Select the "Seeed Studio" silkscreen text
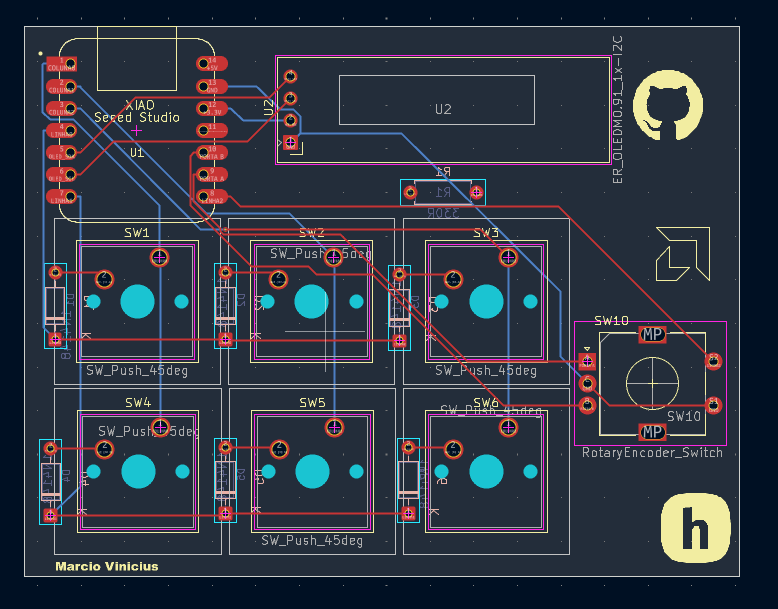Screen dimensions: 778x609 137,117
